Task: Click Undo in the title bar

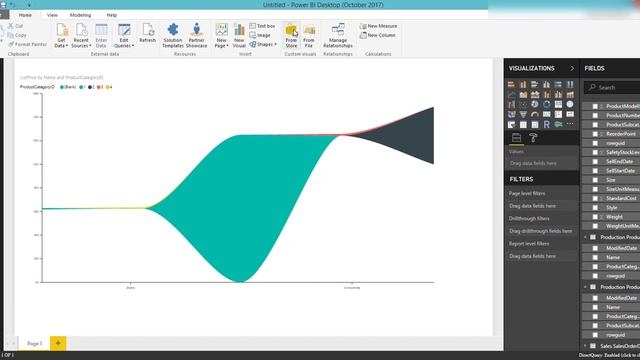Action: tap(12, 4)
